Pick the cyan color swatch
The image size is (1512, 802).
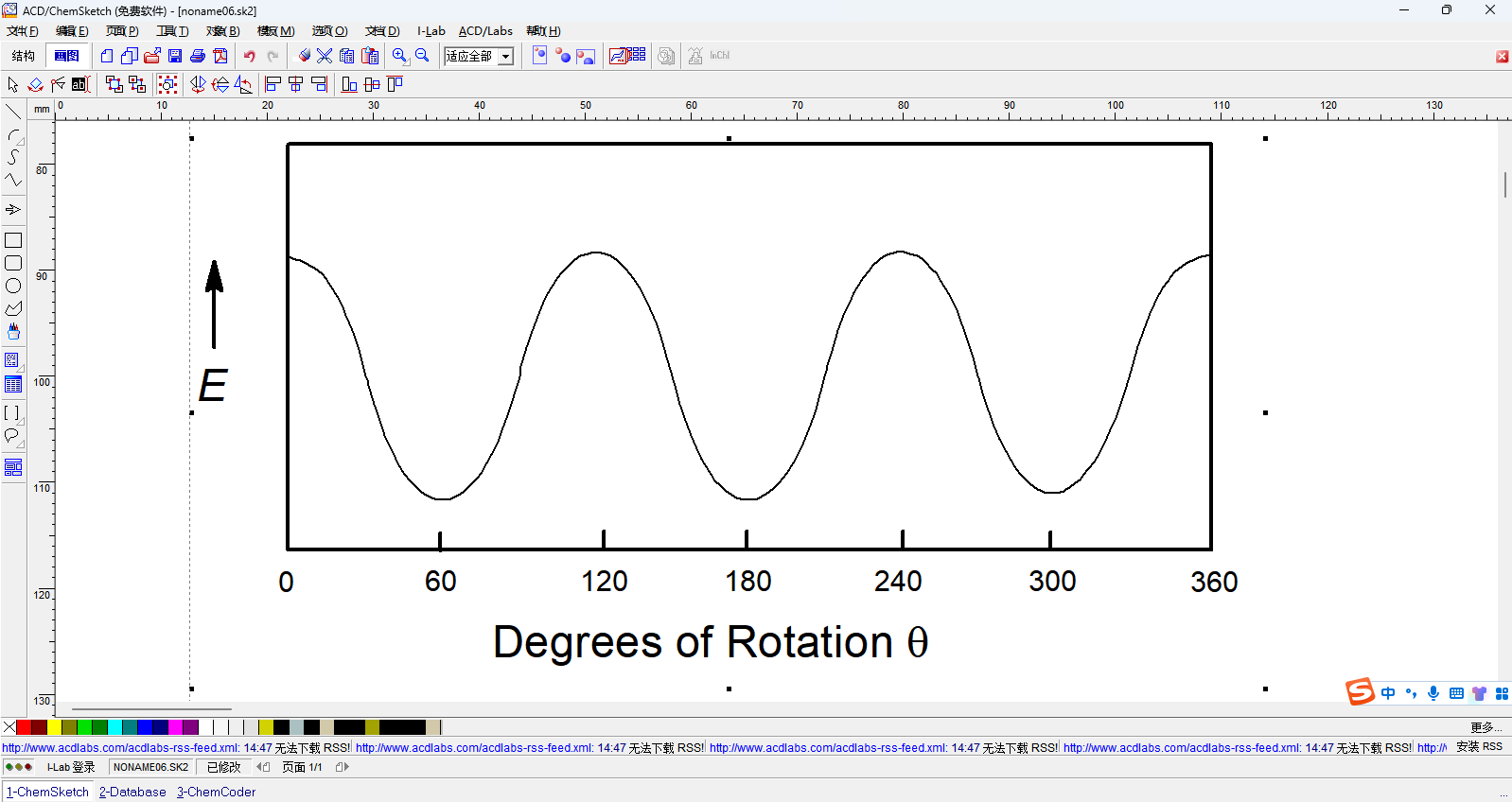(114, 727)
